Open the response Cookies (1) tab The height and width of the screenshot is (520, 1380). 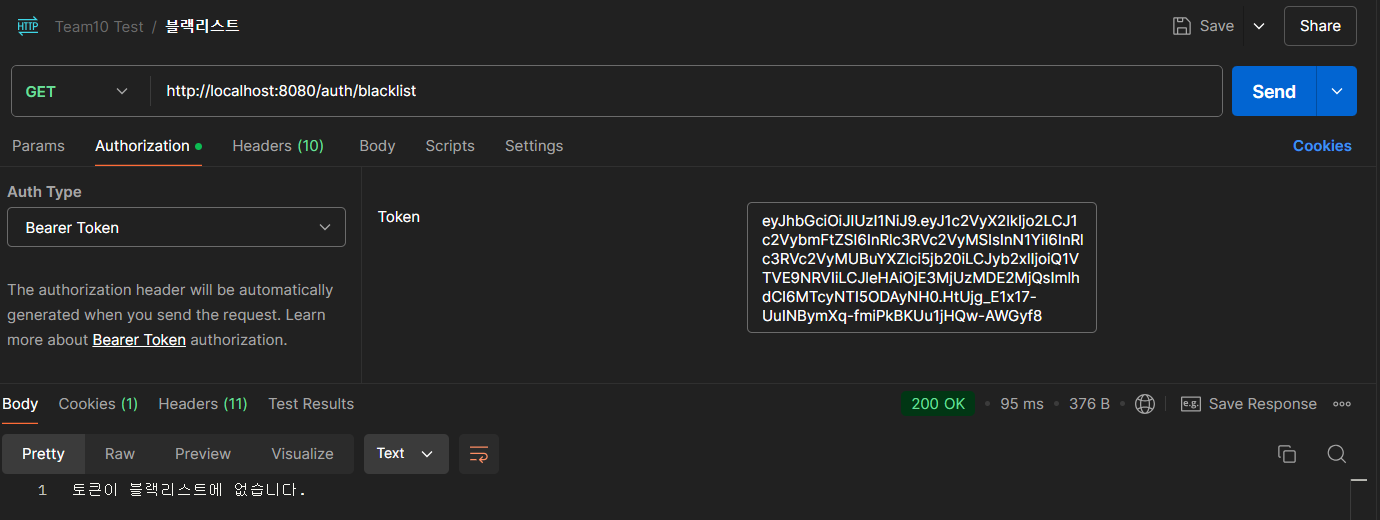tap(98, 404)
